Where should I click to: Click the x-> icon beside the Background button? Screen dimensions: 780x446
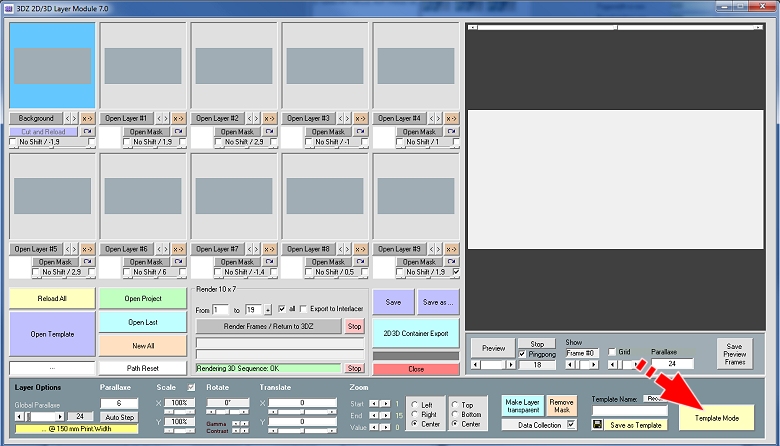coord(88,118)
